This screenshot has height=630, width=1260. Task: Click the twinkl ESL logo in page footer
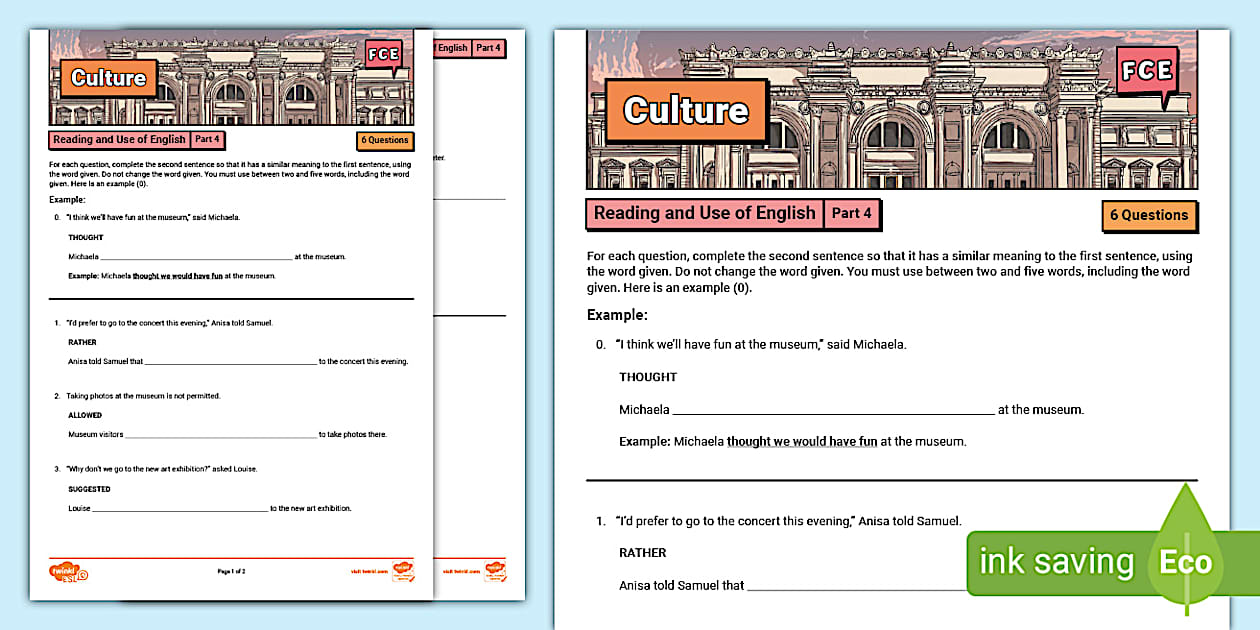pyautogui.click(x=68, y=571)
